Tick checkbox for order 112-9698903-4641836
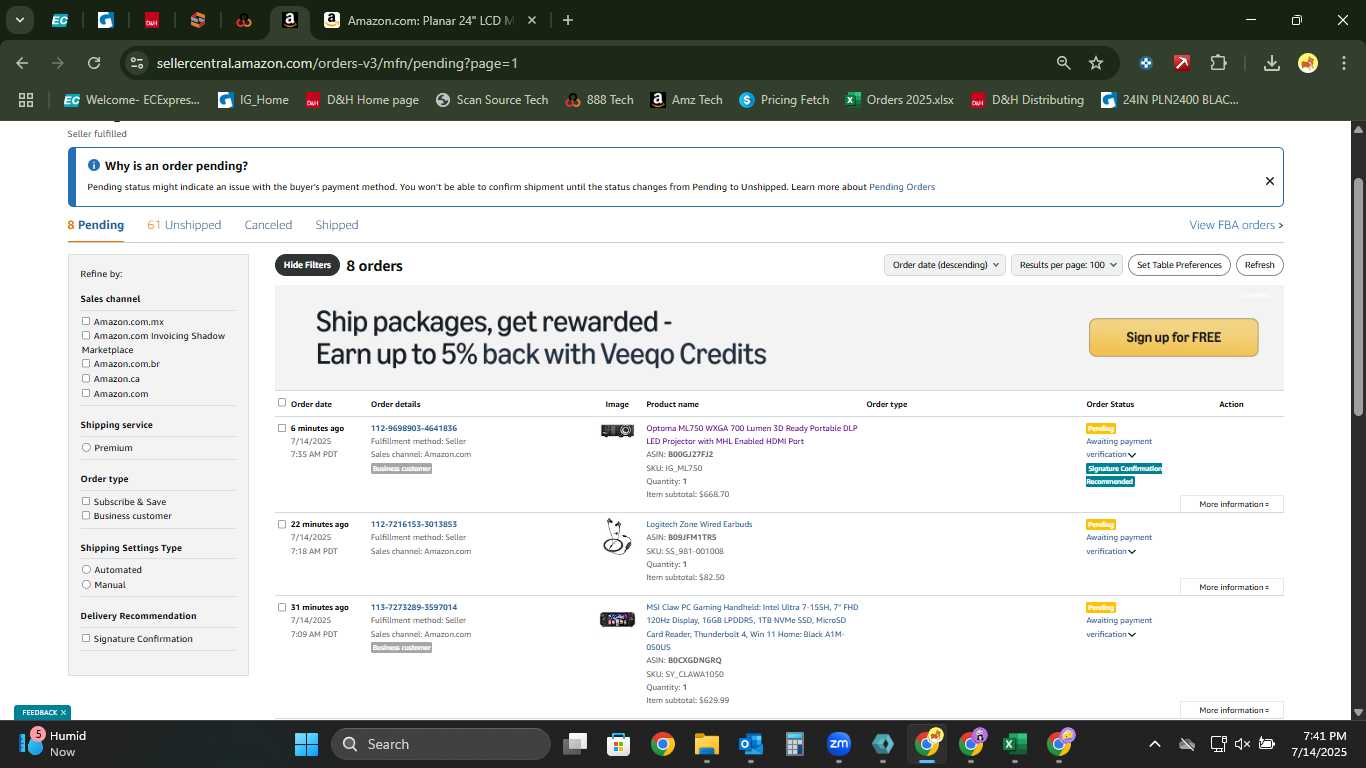The height and width of the screenshot is (768, 1366). tap(282, 428)
